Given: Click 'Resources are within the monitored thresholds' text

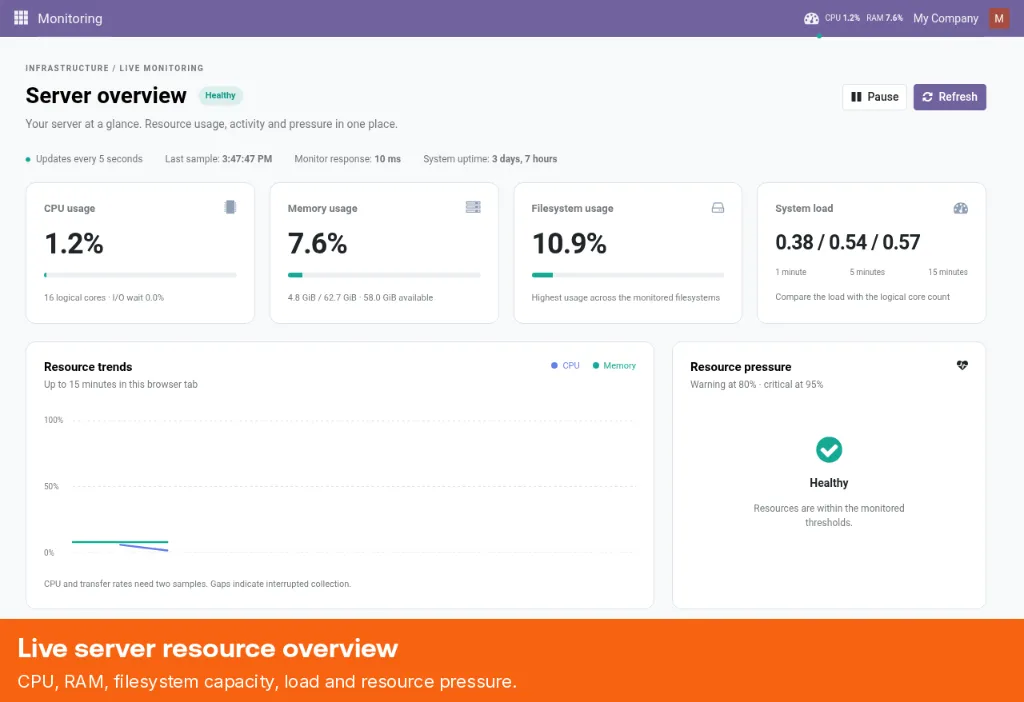Looking at the screenshot, I should [829, 515].
